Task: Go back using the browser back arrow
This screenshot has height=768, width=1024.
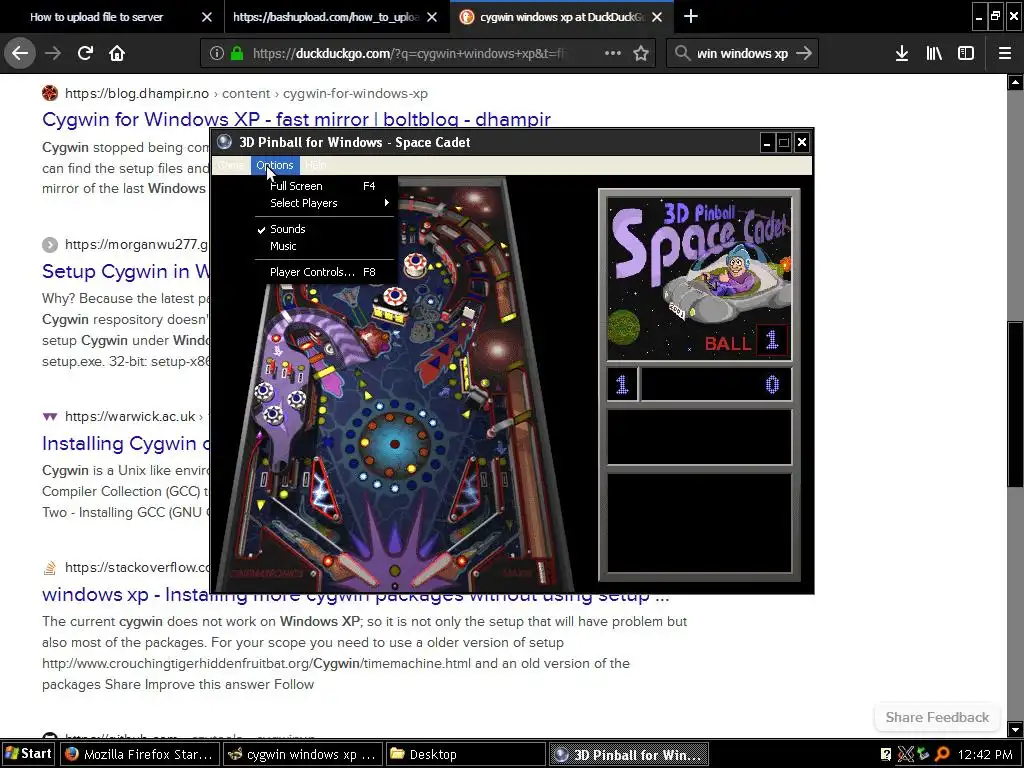Action: pos(20,53)
